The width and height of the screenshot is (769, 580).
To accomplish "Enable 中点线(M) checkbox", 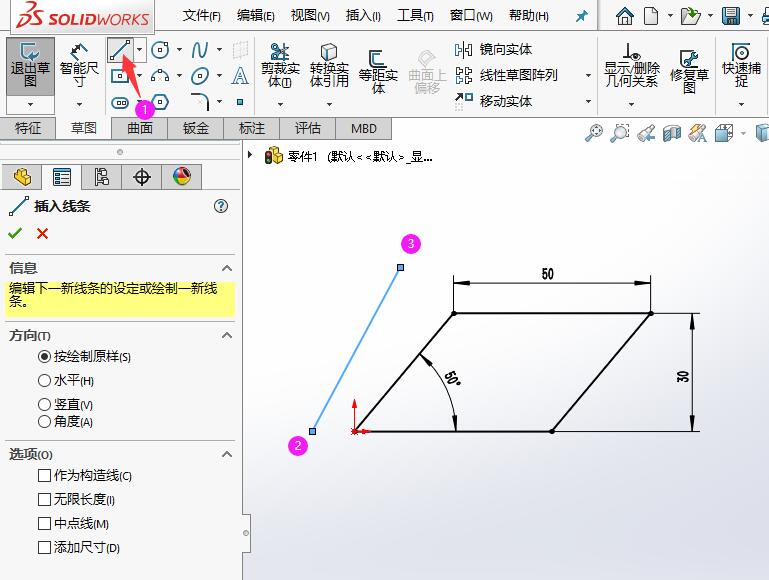I will pyautogui.click(x=74, y=524).
